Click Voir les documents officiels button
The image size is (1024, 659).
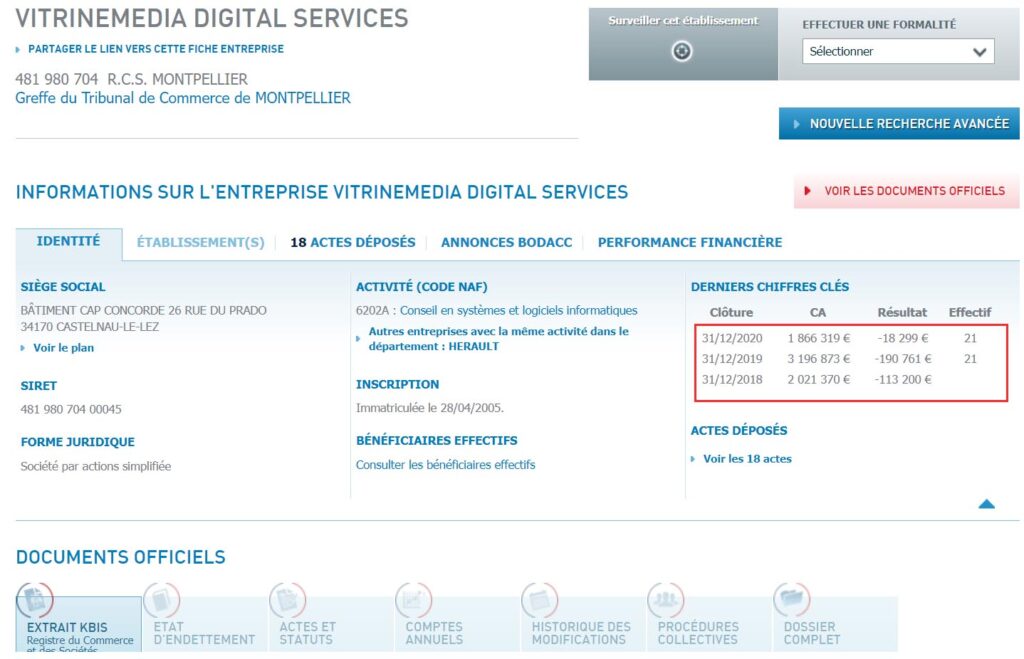pyautogui.click(x=906, y=191)
